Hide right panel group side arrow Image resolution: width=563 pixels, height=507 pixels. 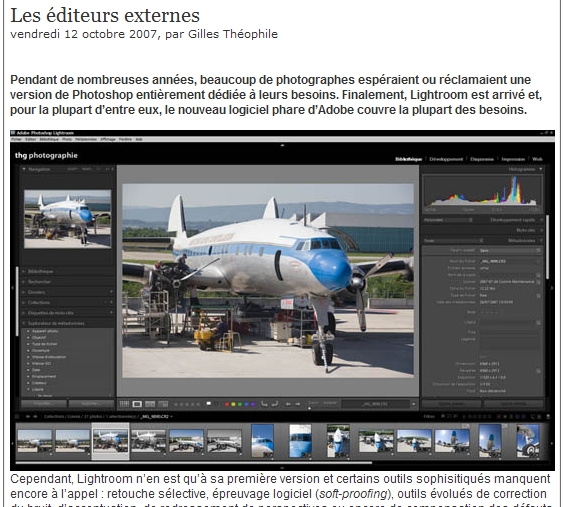[552, 288]
